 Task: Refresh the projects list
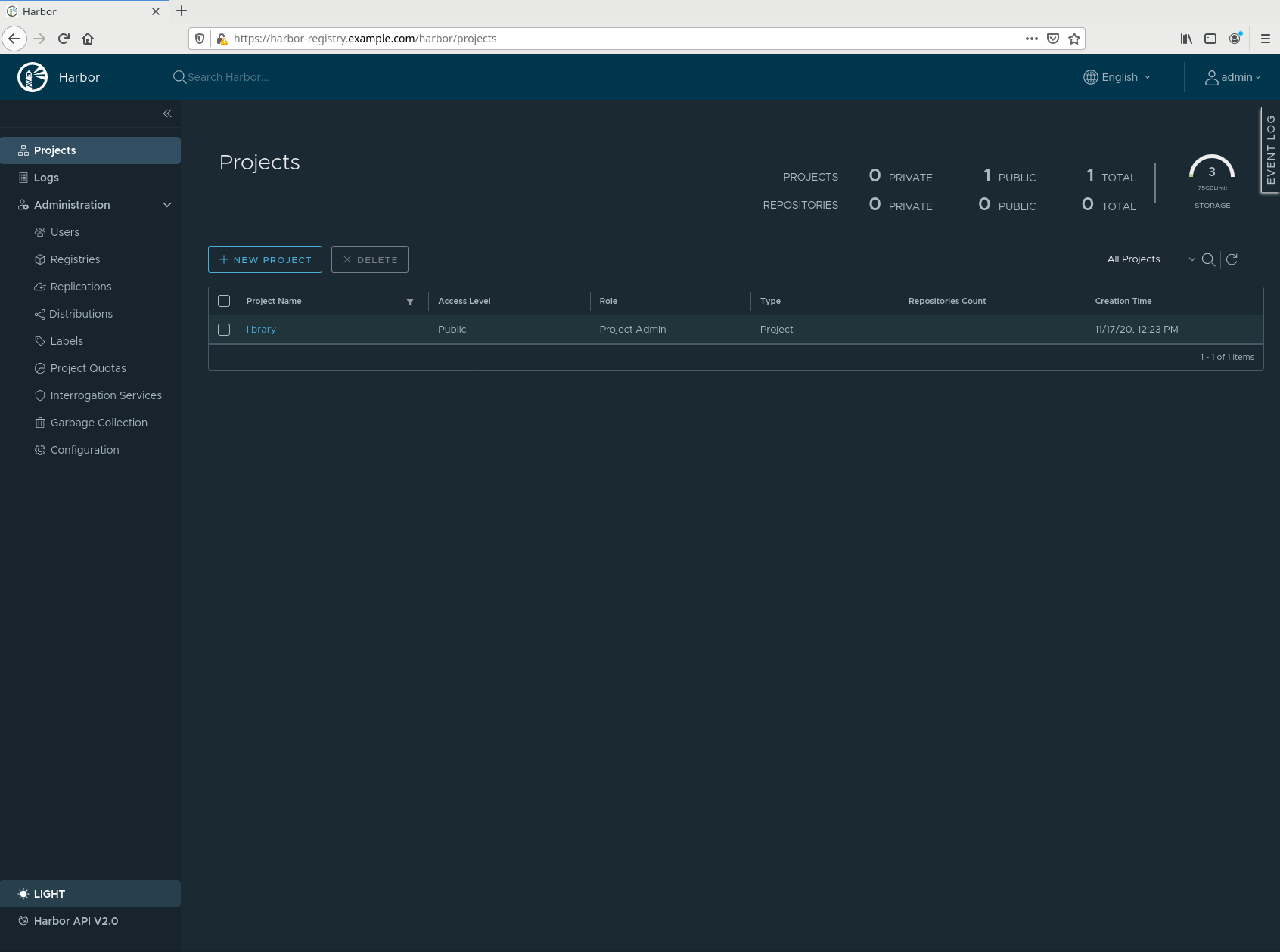(1232, 259)
